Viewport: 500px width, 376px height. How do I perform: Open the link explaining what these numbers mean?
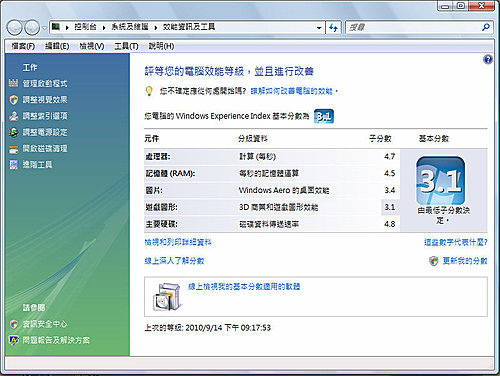(455, 242)
